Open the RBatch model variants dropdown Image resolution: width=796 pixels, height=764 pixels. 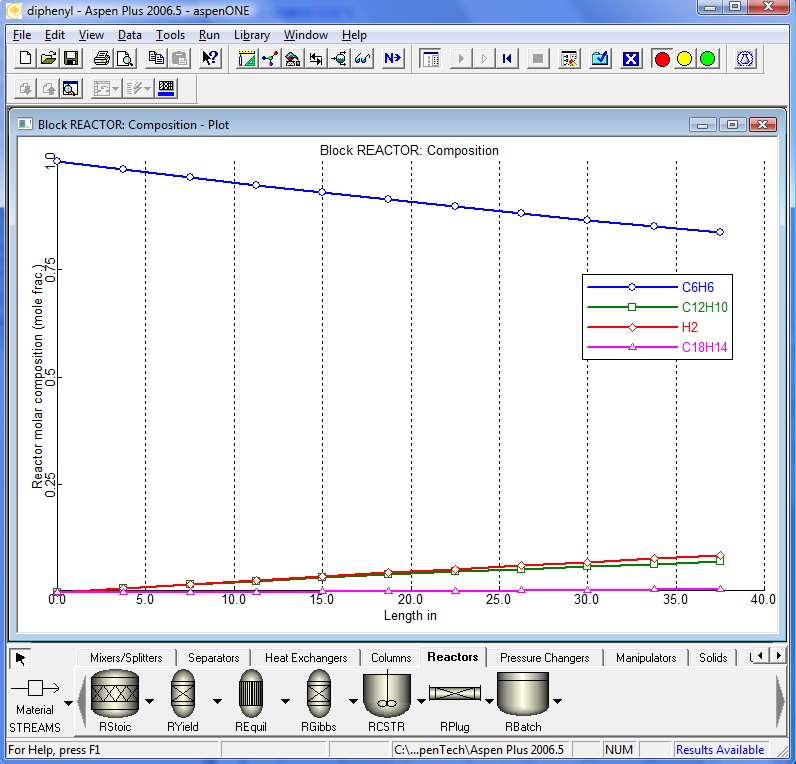point(556,701)
